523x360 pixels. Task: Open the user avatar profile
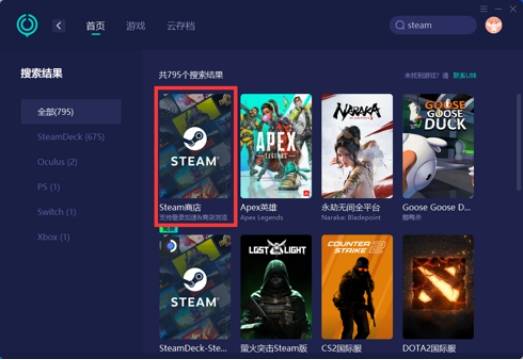[493, 25]
